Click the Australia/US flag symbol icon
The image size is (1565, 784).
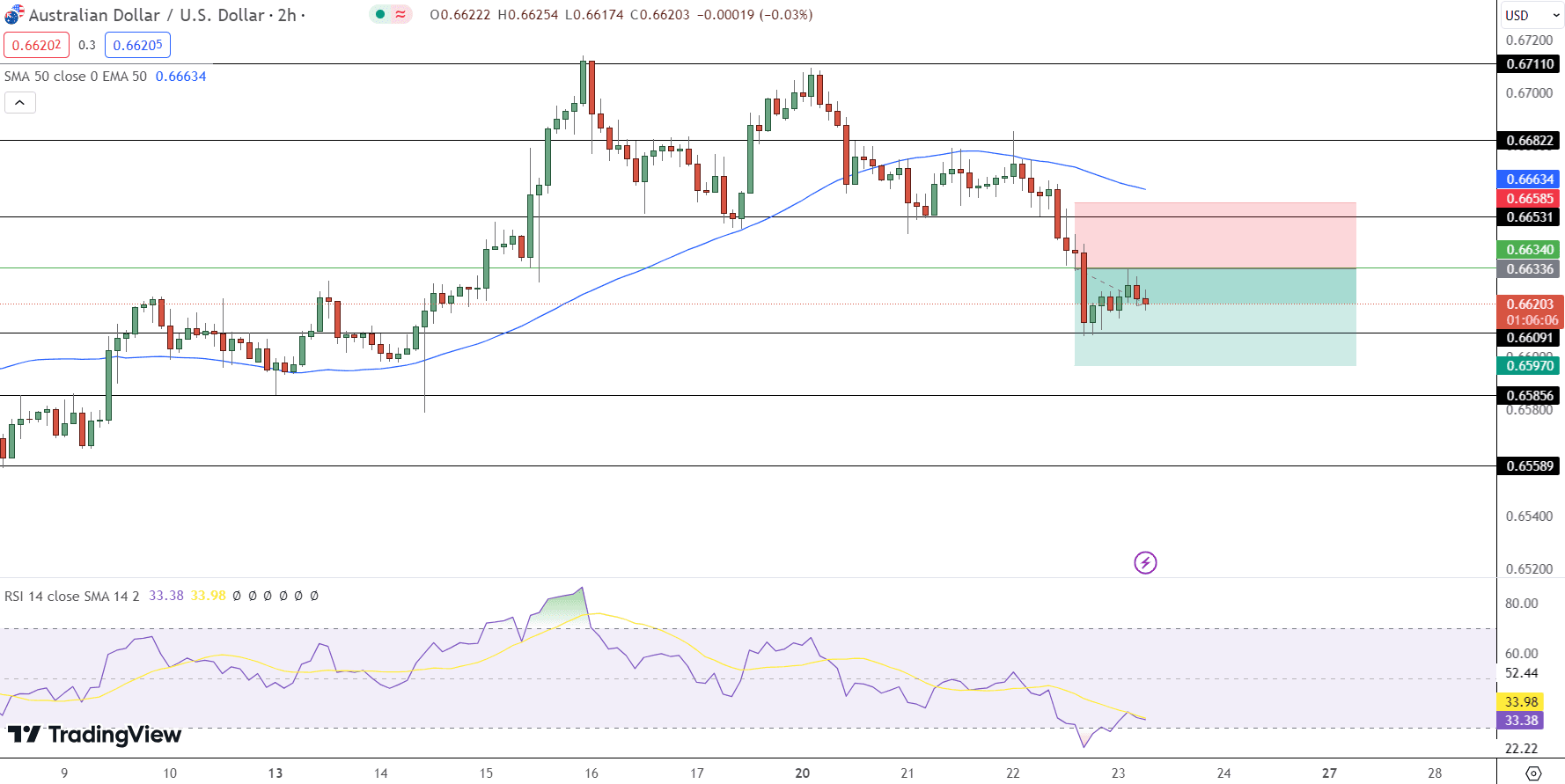point(14,15)
